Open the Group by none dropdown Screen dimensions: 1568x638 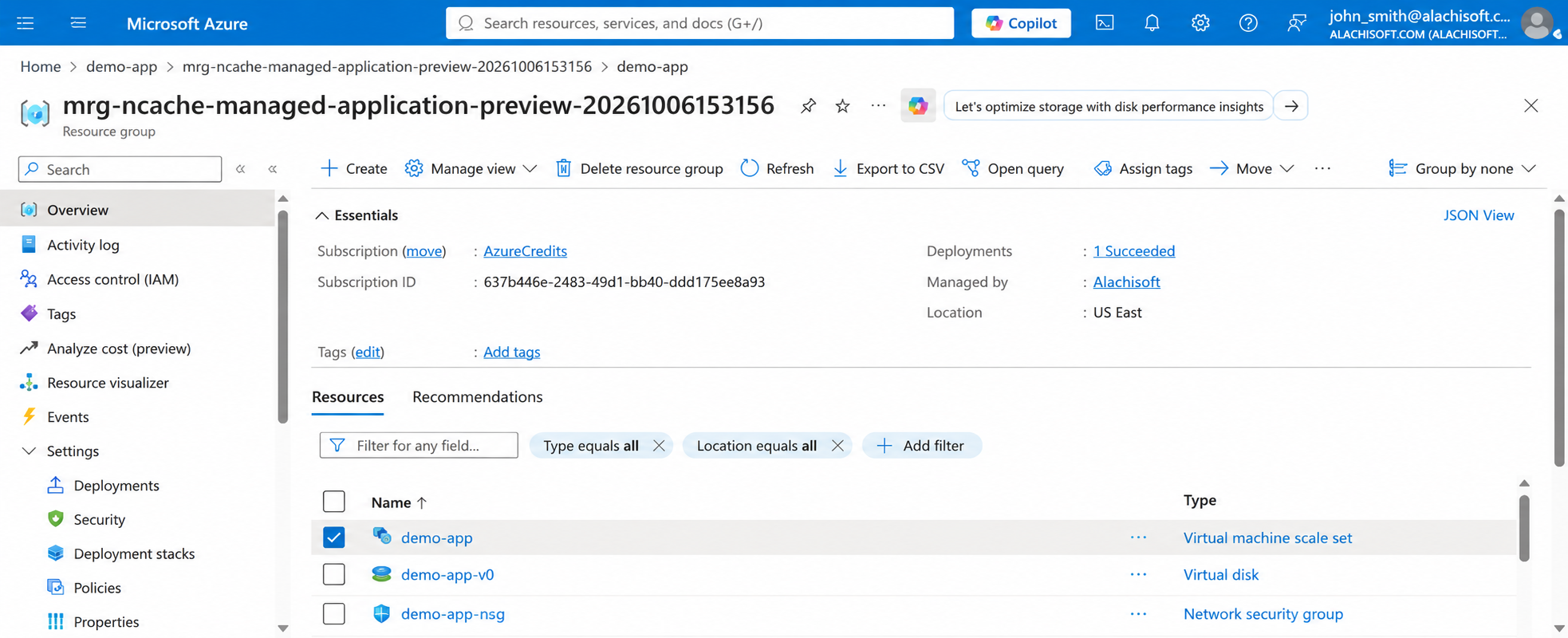coord(1462,168)
